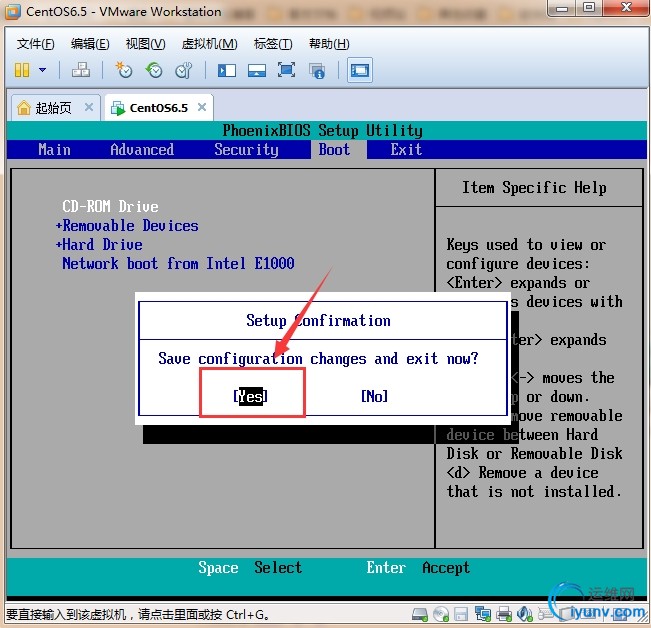Open the 编辑(E) menu
The width and height of the screenshot is (651, 628).
90,44
